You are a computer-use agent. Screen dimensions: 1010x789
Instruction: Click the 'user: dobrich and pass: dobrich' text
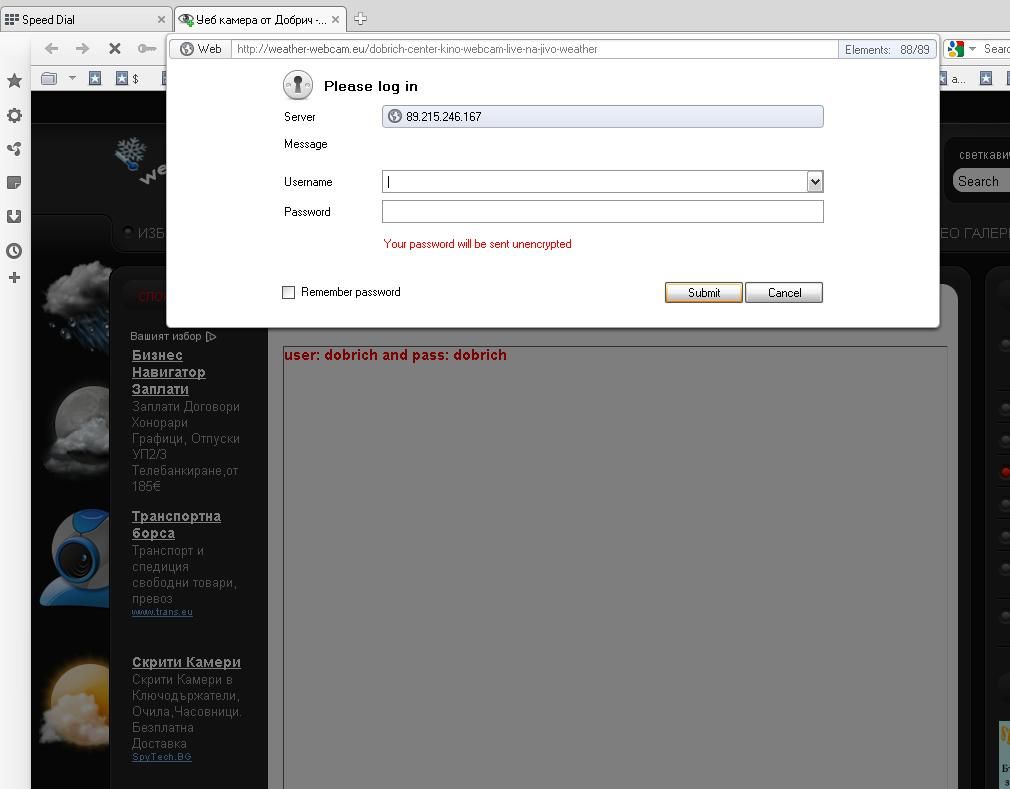click(395, 355)
